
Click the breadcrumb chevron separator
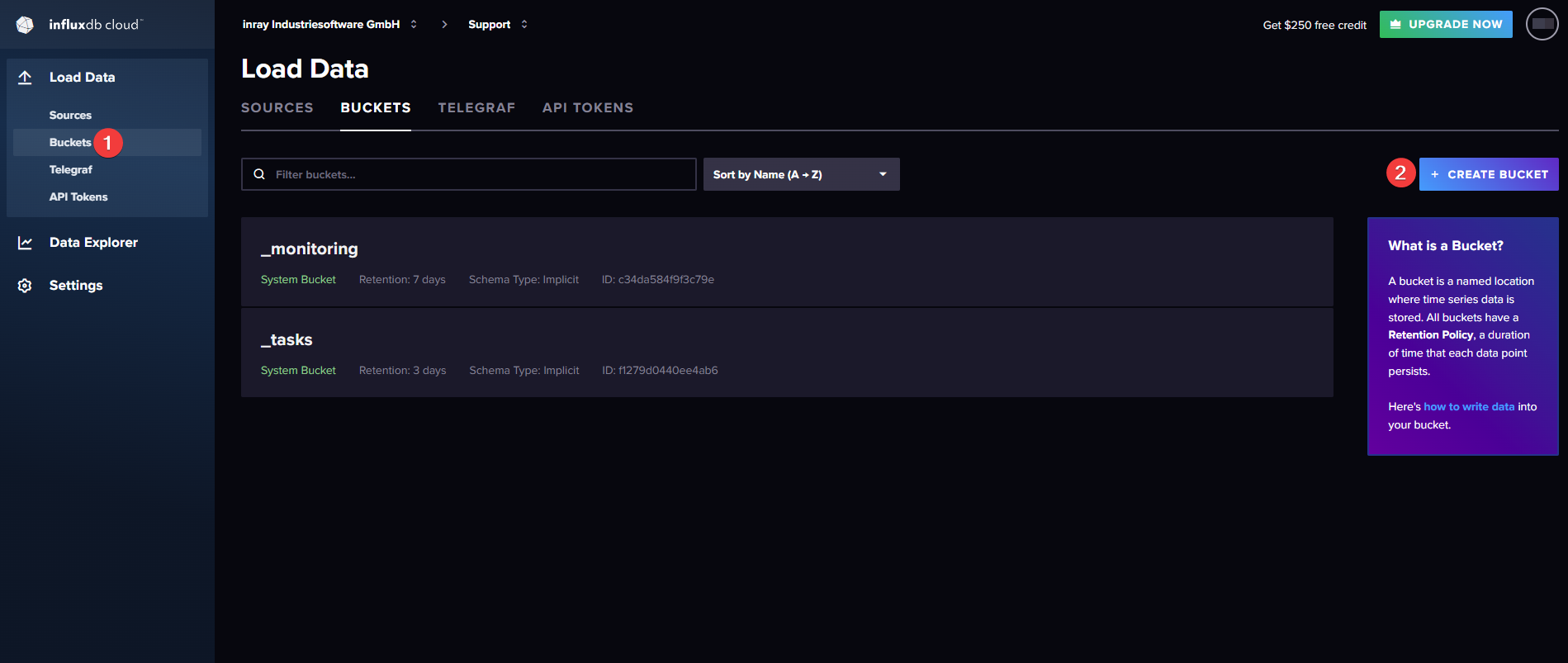pyautogui.click(x=444, y=24)
